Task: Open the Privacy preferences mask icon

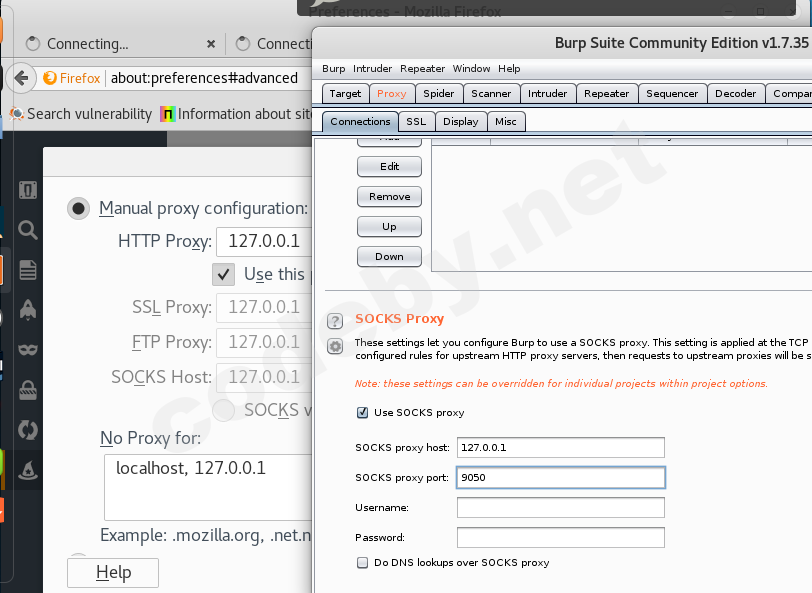Action: pos(28,350)
